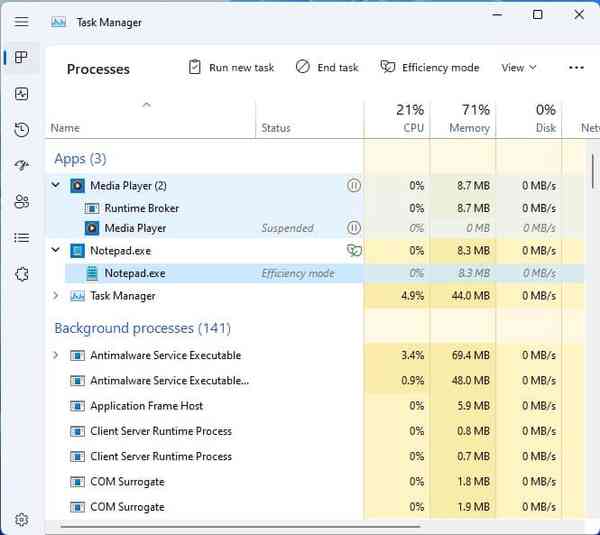
Task: Open the Processes page in sidebar
Action: (x=21, y=57)
